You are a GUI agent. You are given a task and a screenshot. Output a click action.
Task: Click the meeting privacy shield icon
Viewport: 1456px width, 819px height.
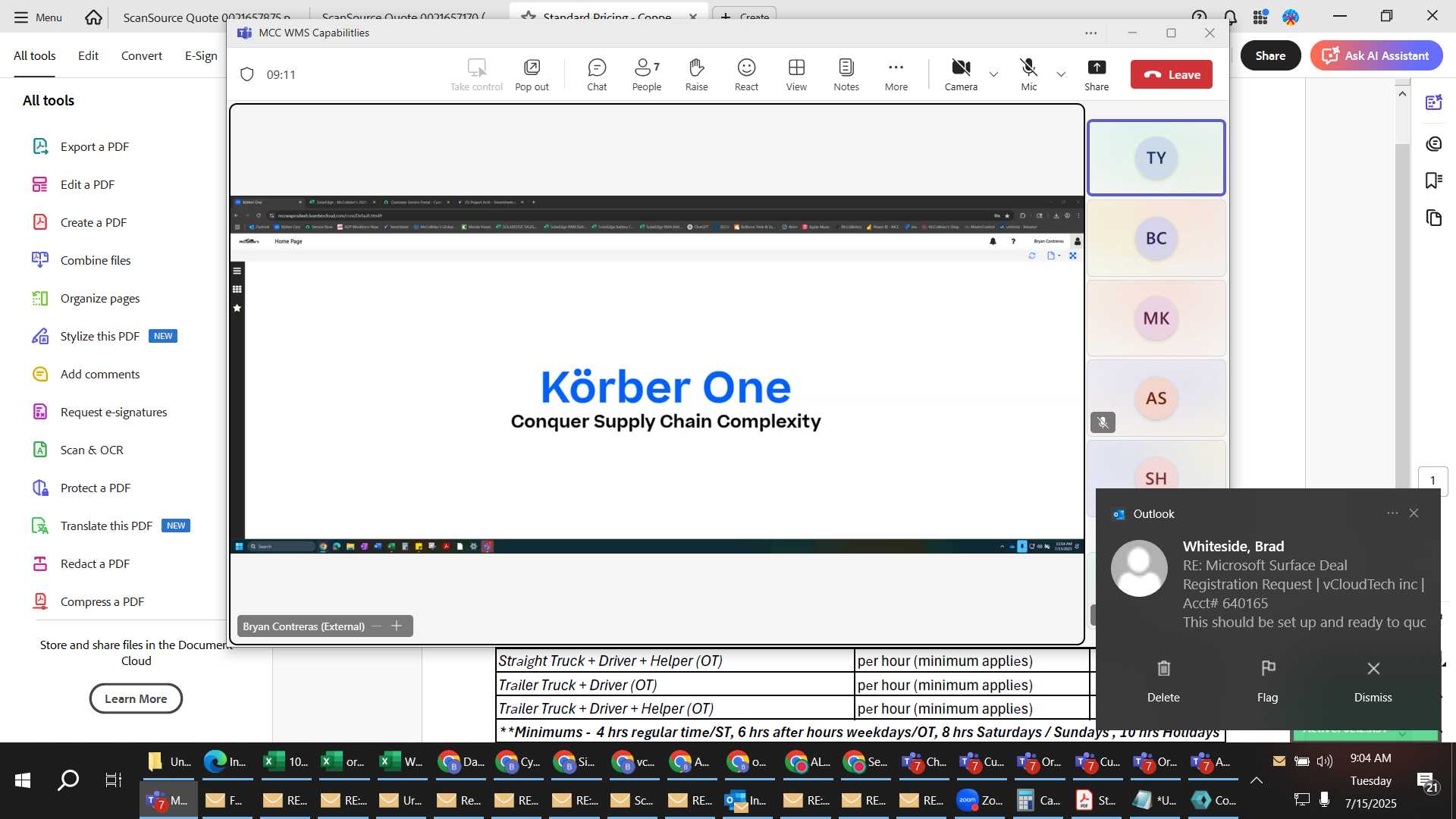(x=246, y=74)
